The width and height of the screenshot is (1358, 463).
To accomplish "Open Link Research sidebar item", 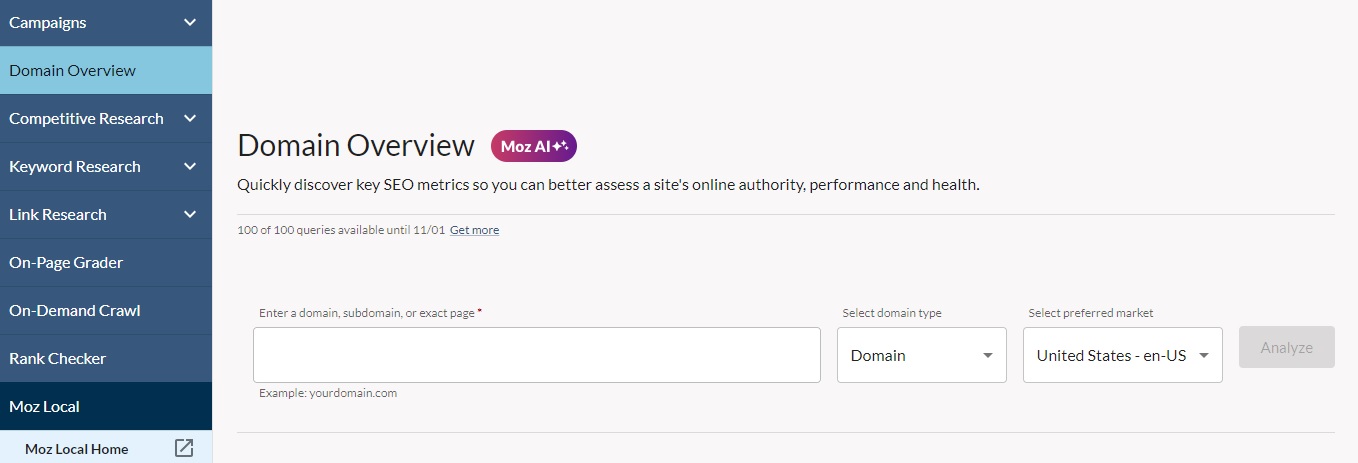I will [106, 214].
